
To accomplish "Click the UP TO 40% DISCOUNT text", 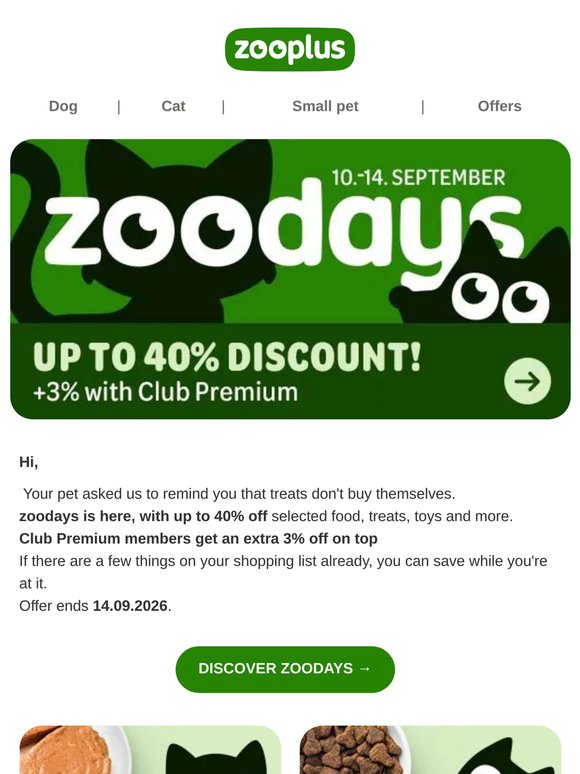I will pyautogui.click(x=227, y=356).
